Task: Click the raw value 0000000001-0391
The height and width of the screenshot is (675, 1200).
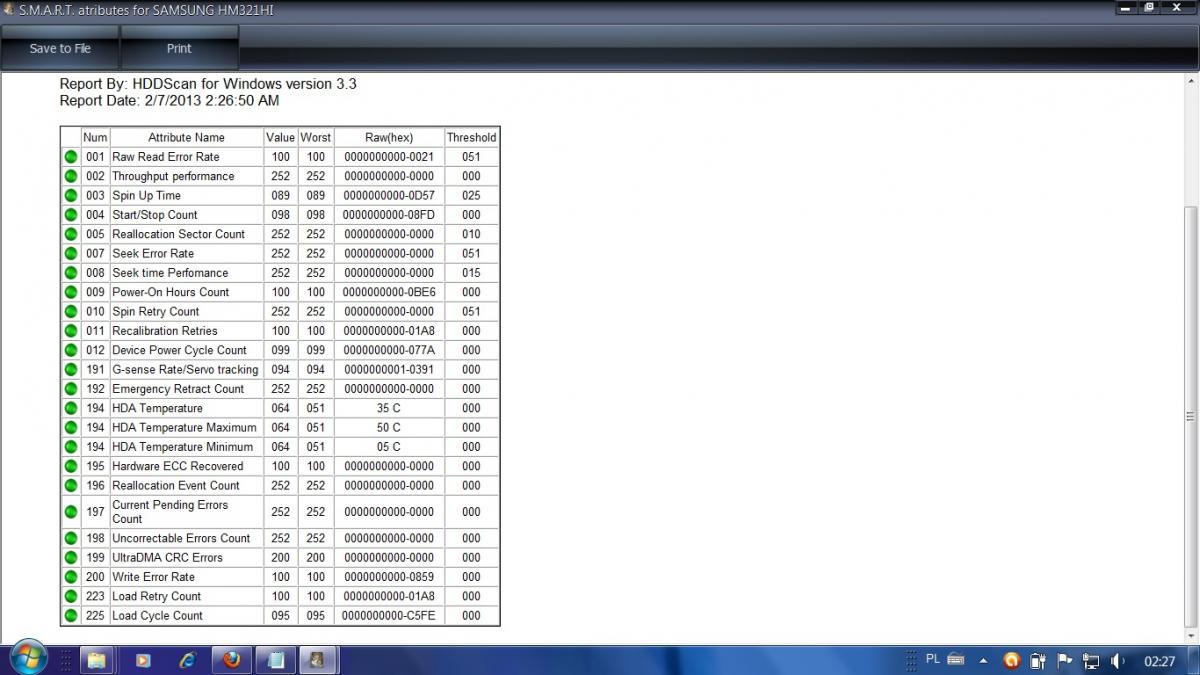Action: click(389, 369)
